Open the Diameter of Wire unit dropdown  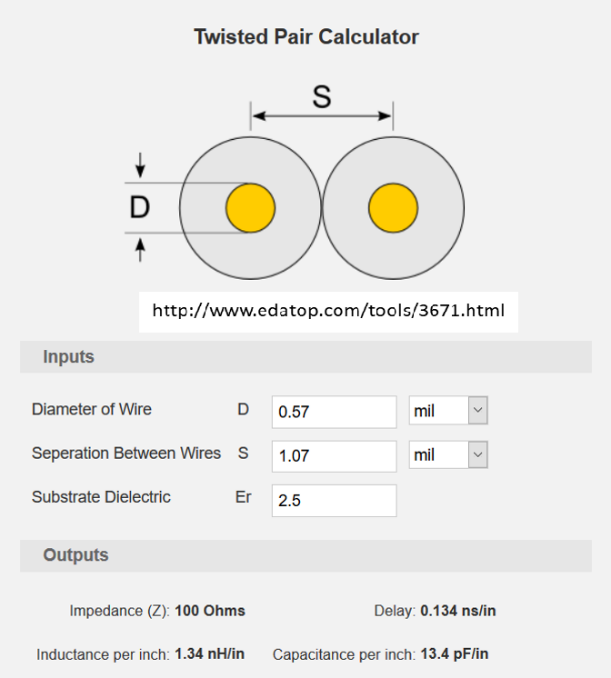point(448,411)
